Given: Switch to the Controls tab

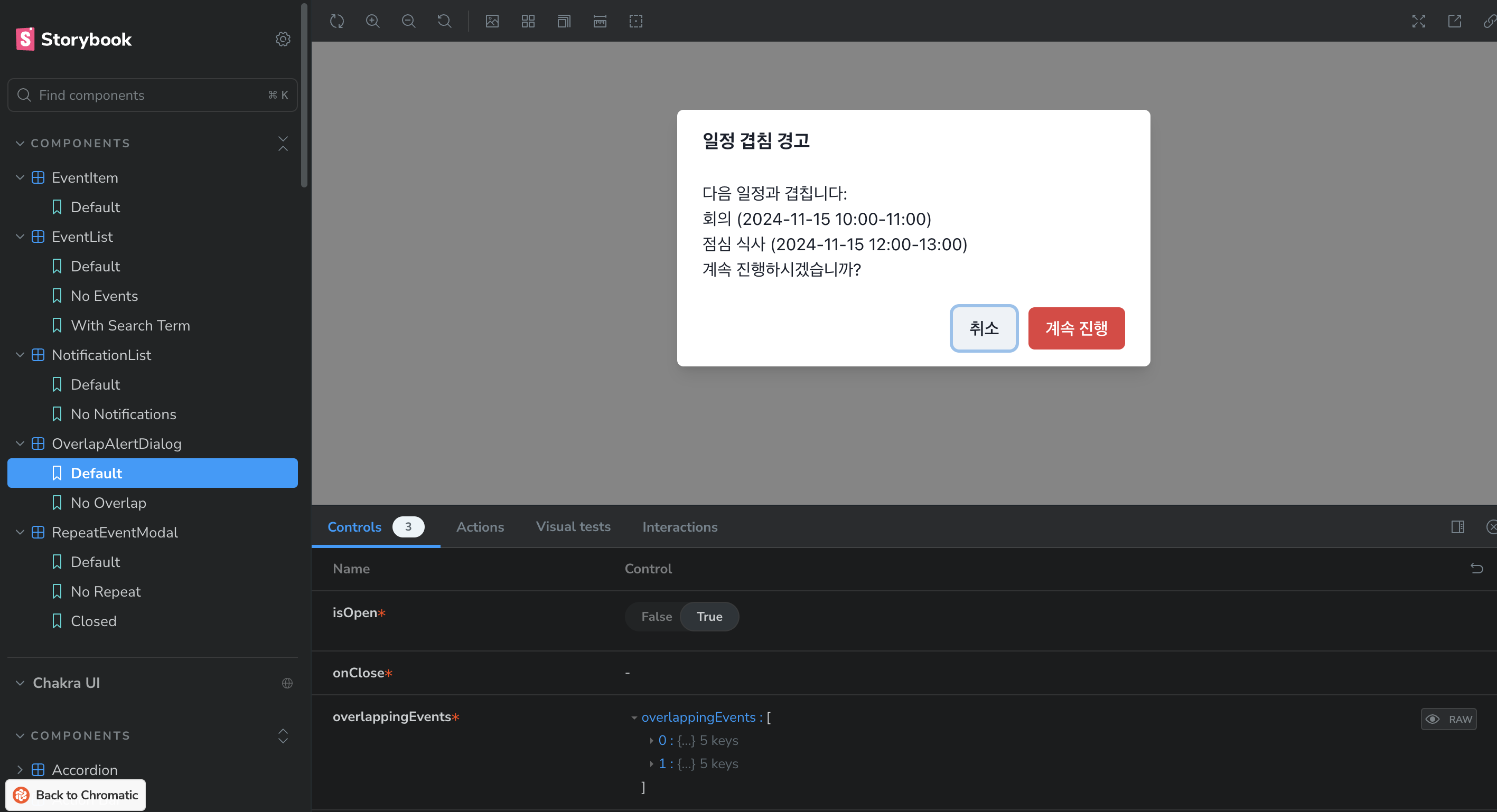Looking at the screenshot, I should pos(376,527).
